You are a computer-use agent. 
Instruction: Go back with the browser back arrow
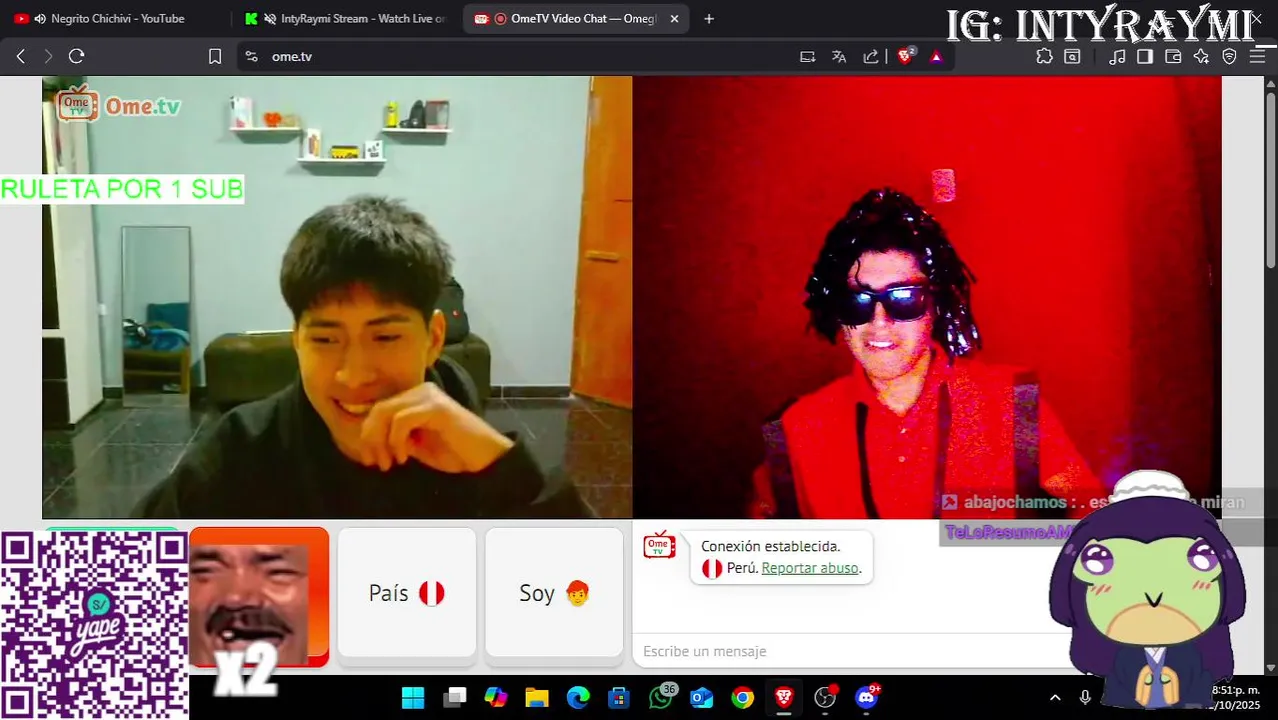click(x=20, y=56)
